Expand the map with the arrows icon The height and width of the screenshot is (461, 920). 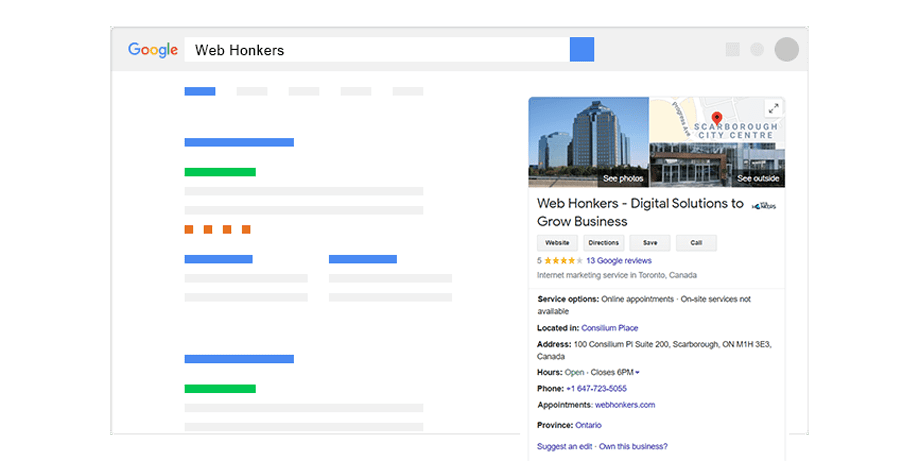click(x=774, y=108)
